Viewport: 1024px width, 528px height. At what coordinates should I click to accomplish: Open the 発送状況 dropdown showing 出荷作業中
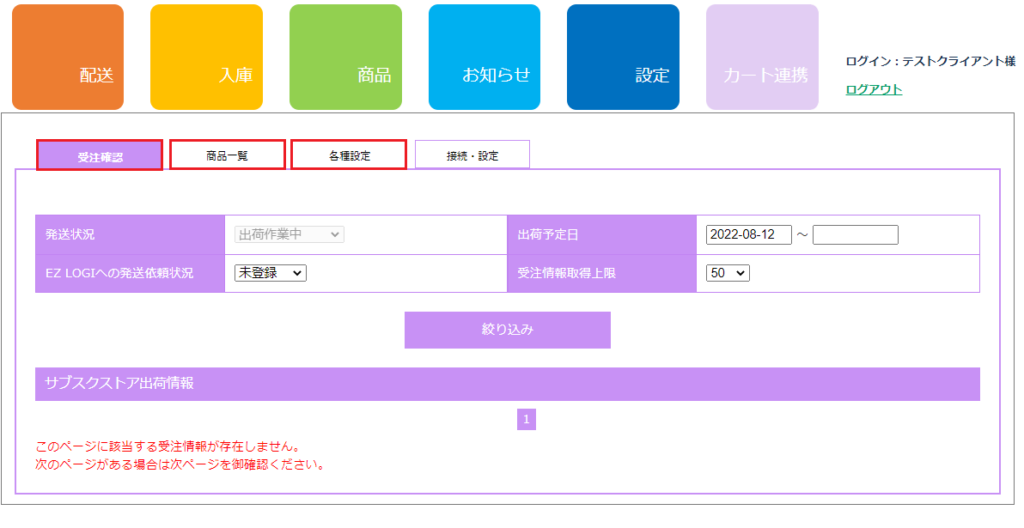point(289,234)
